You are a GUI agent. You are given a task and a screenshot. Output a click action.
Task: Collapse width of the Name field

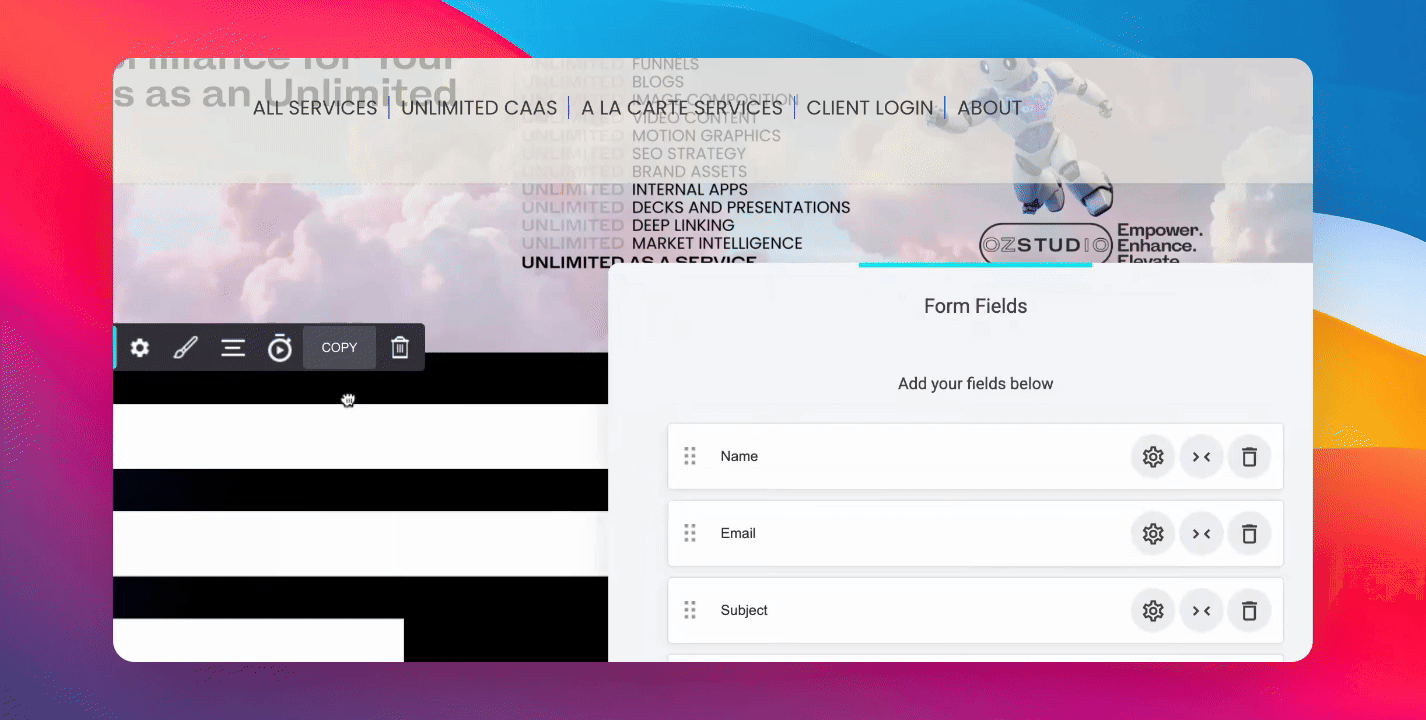[1201, 457]
